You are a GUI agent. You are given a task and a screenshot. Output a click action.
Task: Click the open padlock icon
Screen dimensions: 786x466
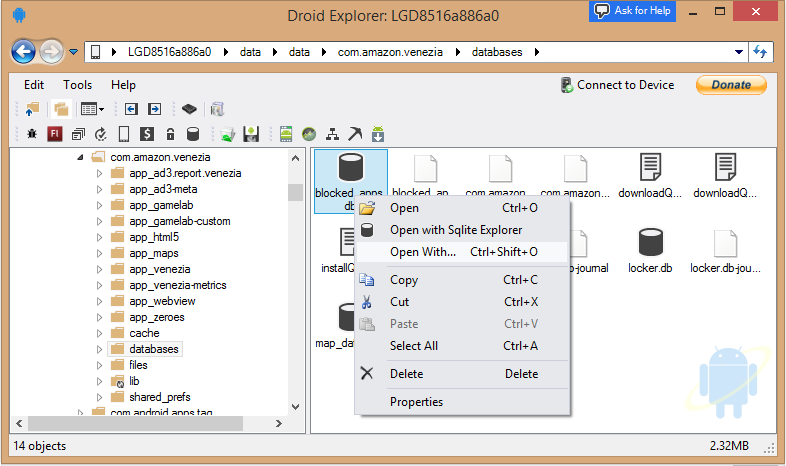click(170, 134)
